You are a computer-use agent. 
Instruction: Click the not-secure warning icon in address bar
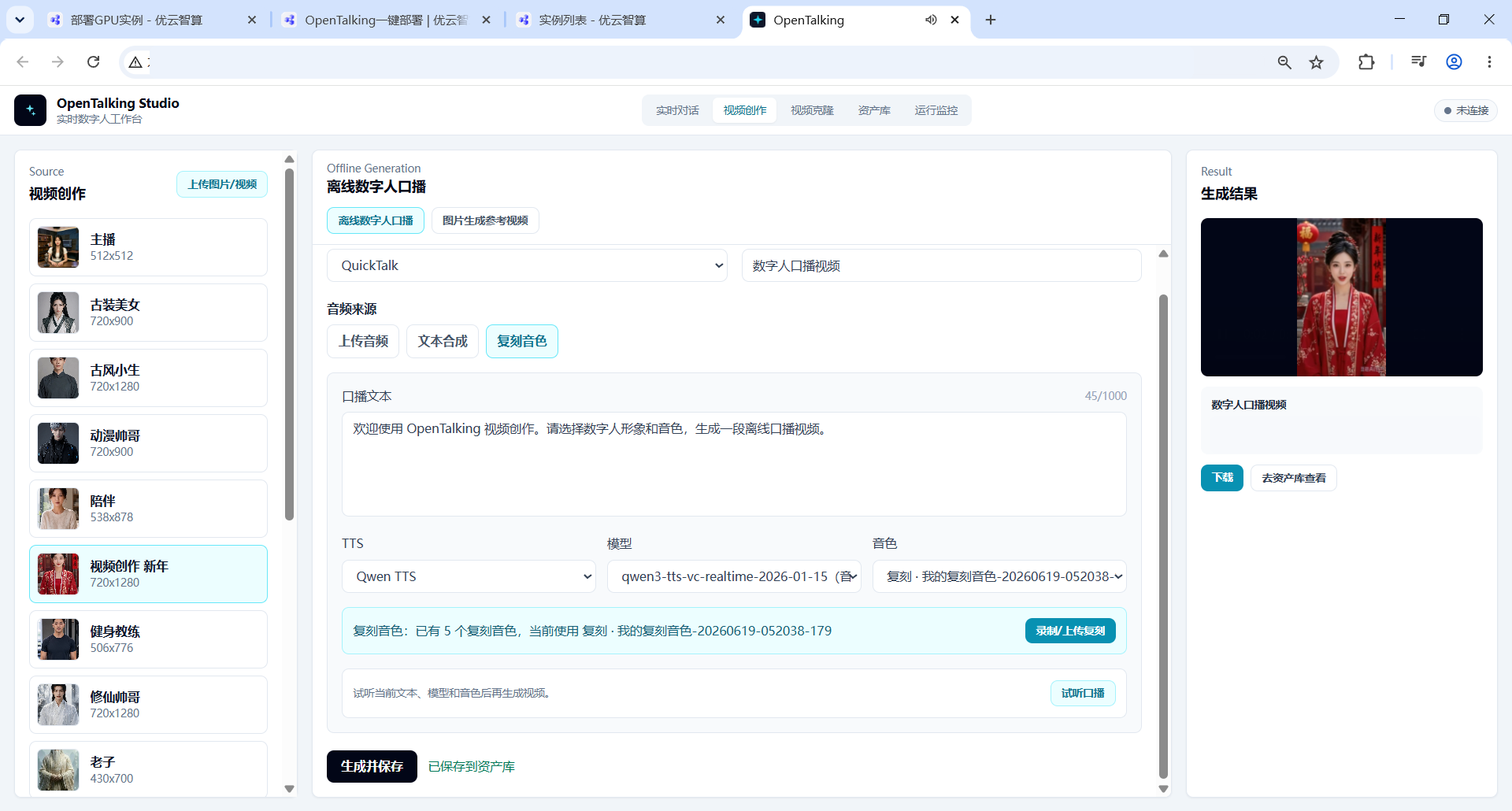(x=135, y=62)
